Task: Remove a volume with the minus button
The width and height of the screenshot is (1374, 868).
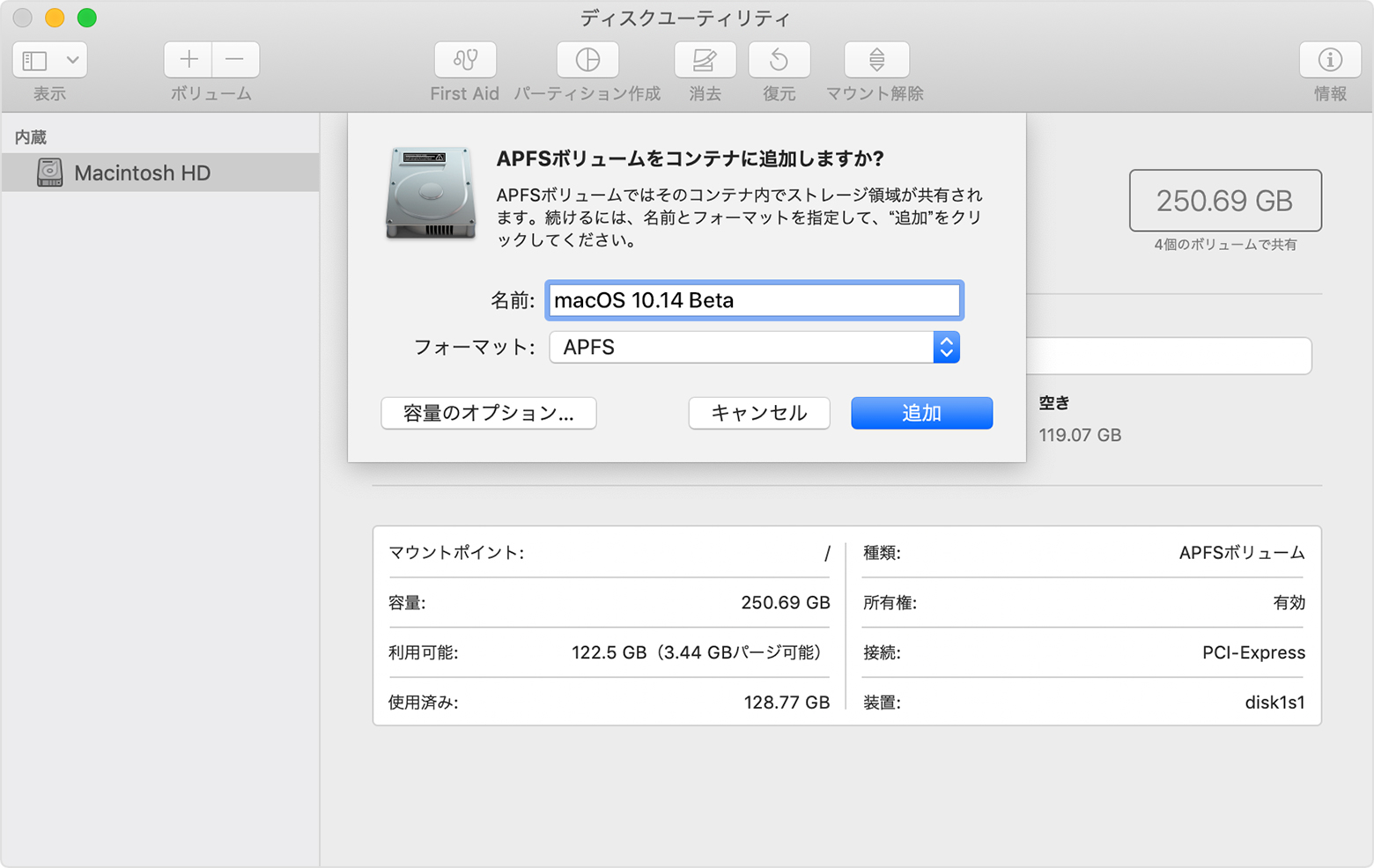Action: click(x=235, y=60)
